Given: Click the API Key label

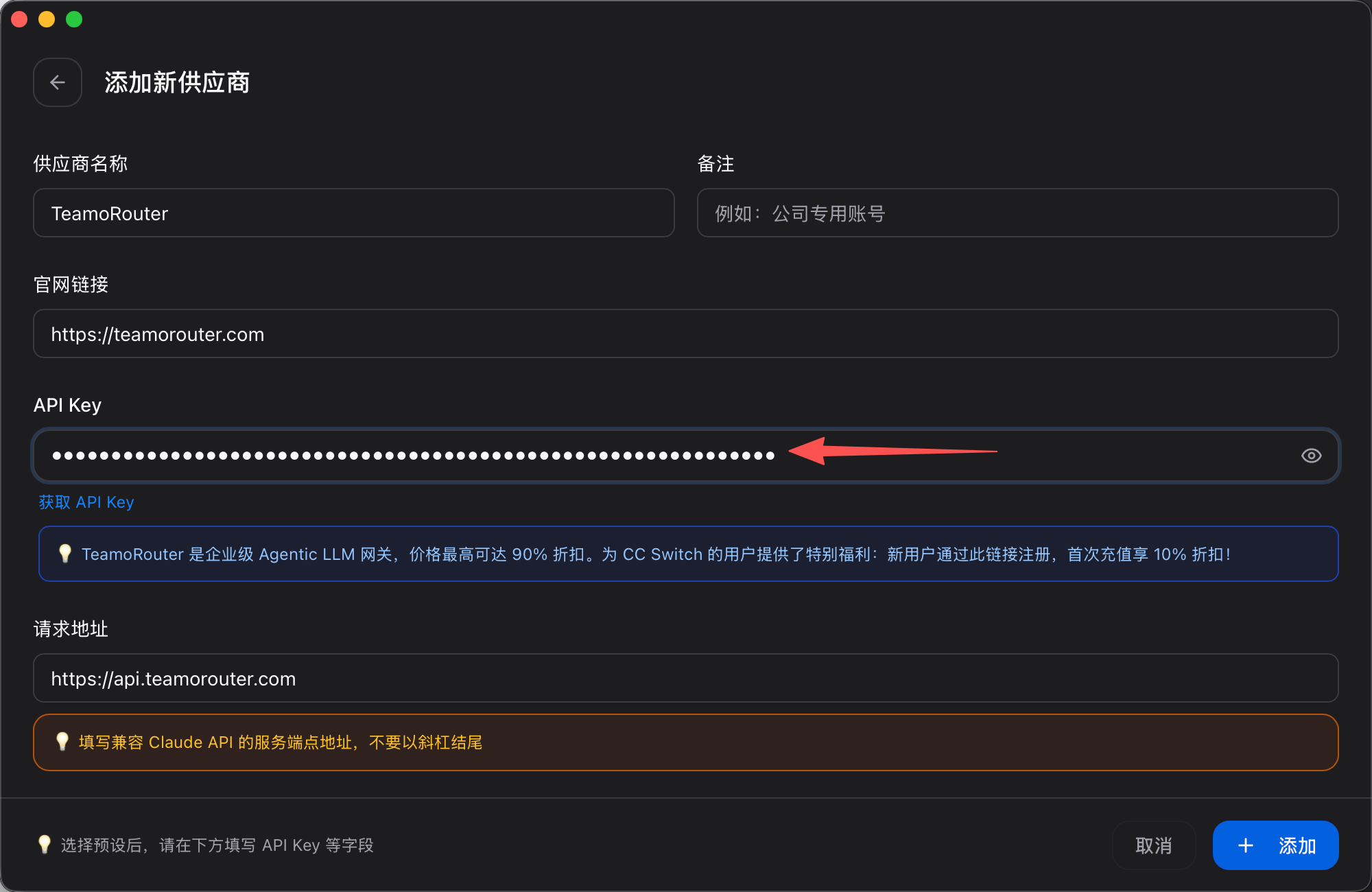Looking at the screenshot, I should (x=67, y=406).
